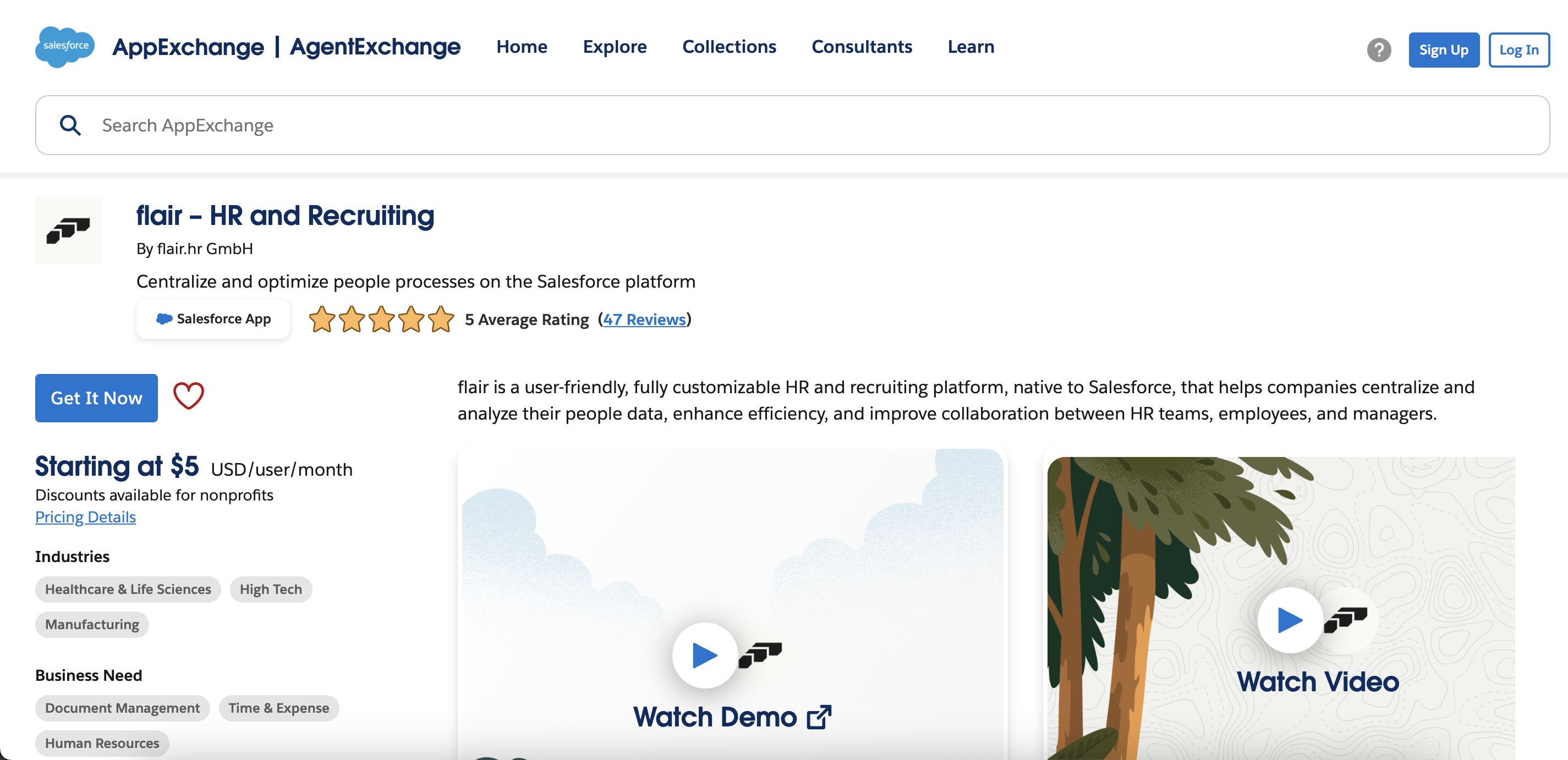Viewport: 1568px width, 760px height.
Task: Click the Salesforce App badge
Action: click(213, 319)
